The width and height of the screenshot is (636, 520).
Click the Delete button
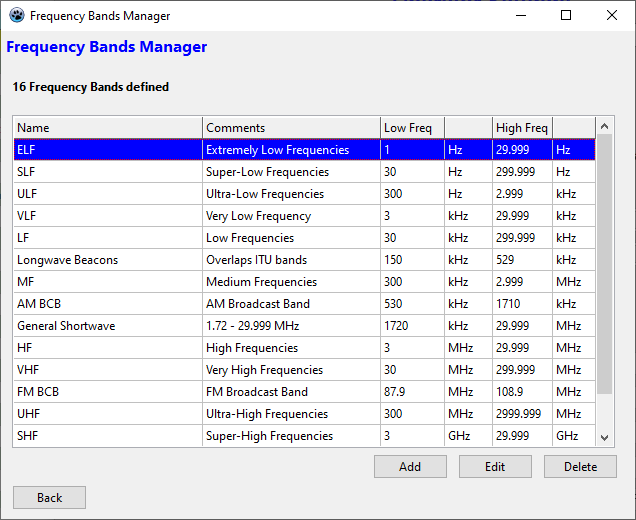coord(580,466)
